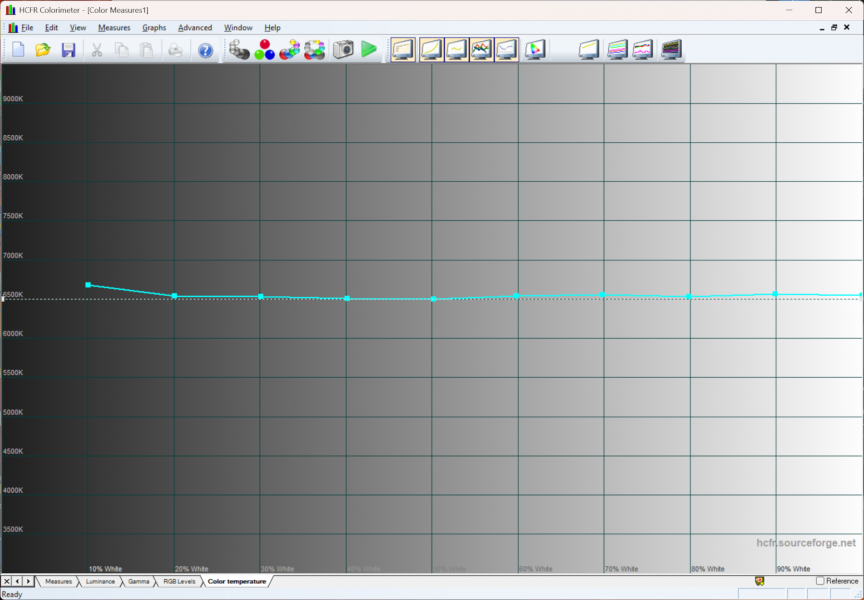Measure primary colors with the RGB balls icon
This screenshot has height=600, width=864.
[x=265, y=50]
